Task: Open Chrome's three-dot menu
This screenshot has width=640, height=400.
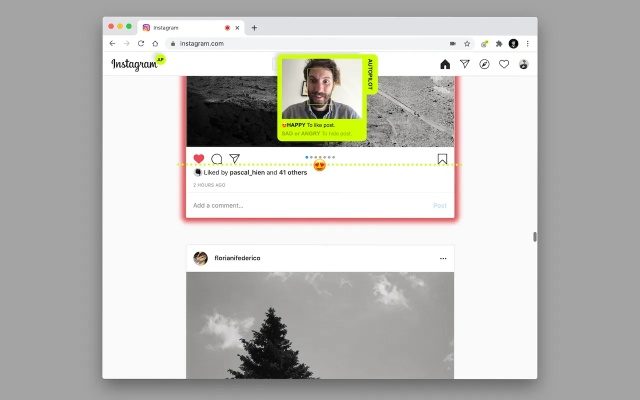Action: tap(527, 44)
